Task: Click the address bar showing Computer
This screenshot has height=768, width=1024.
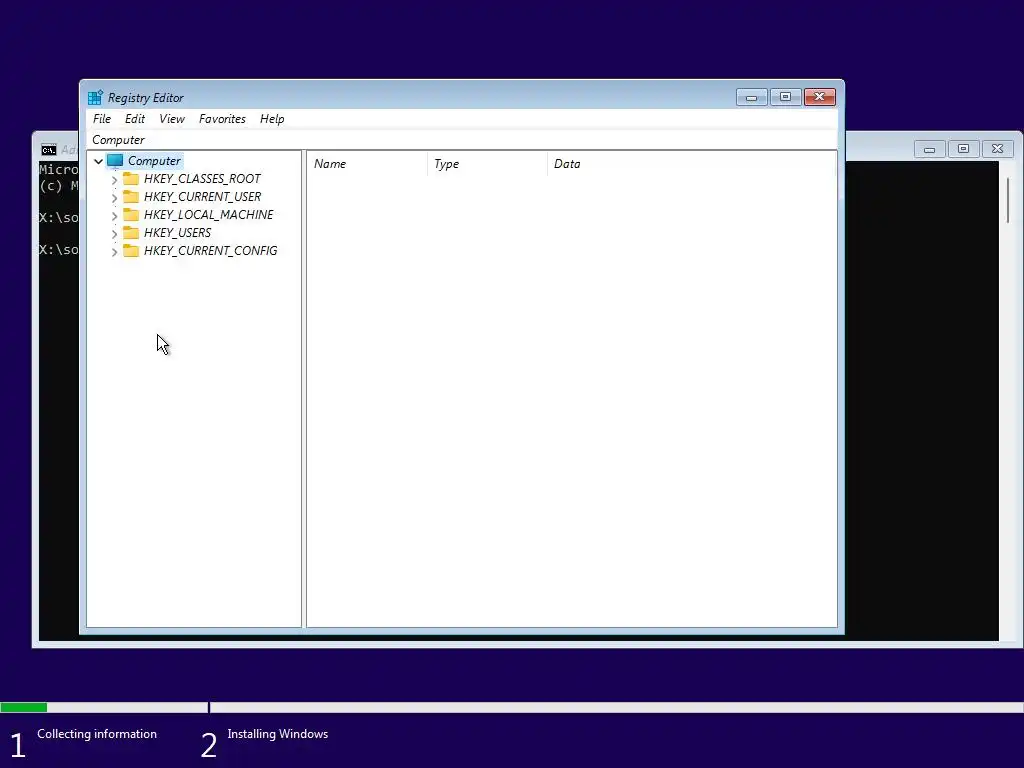Action: [x=461, y=140]
